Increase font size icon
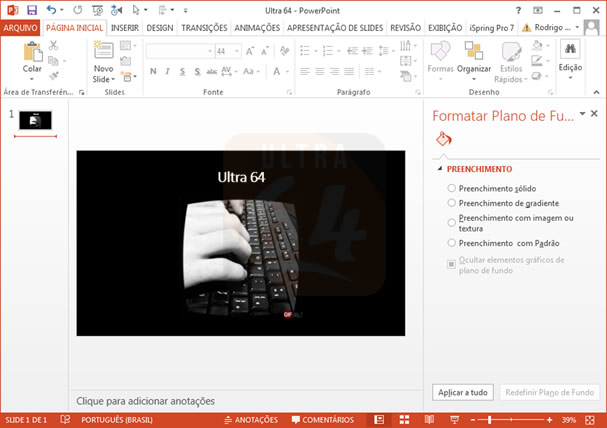The height and width of the screenshot is (428, 607). (x=250, y=51)
